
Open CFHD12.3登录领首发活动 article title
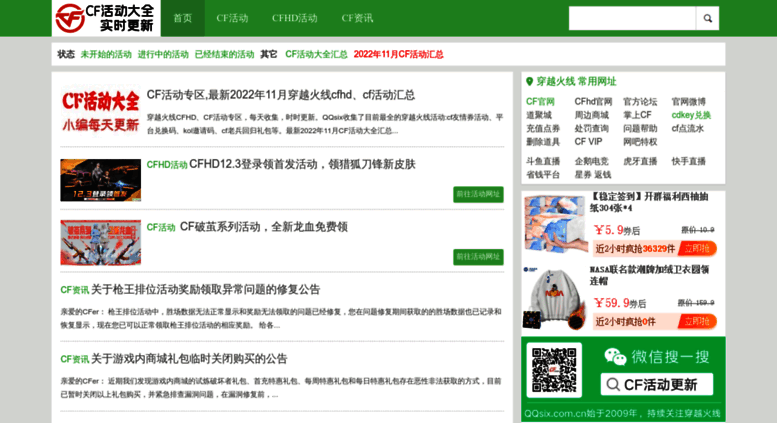pyautogui.click(x=302, y=164)
